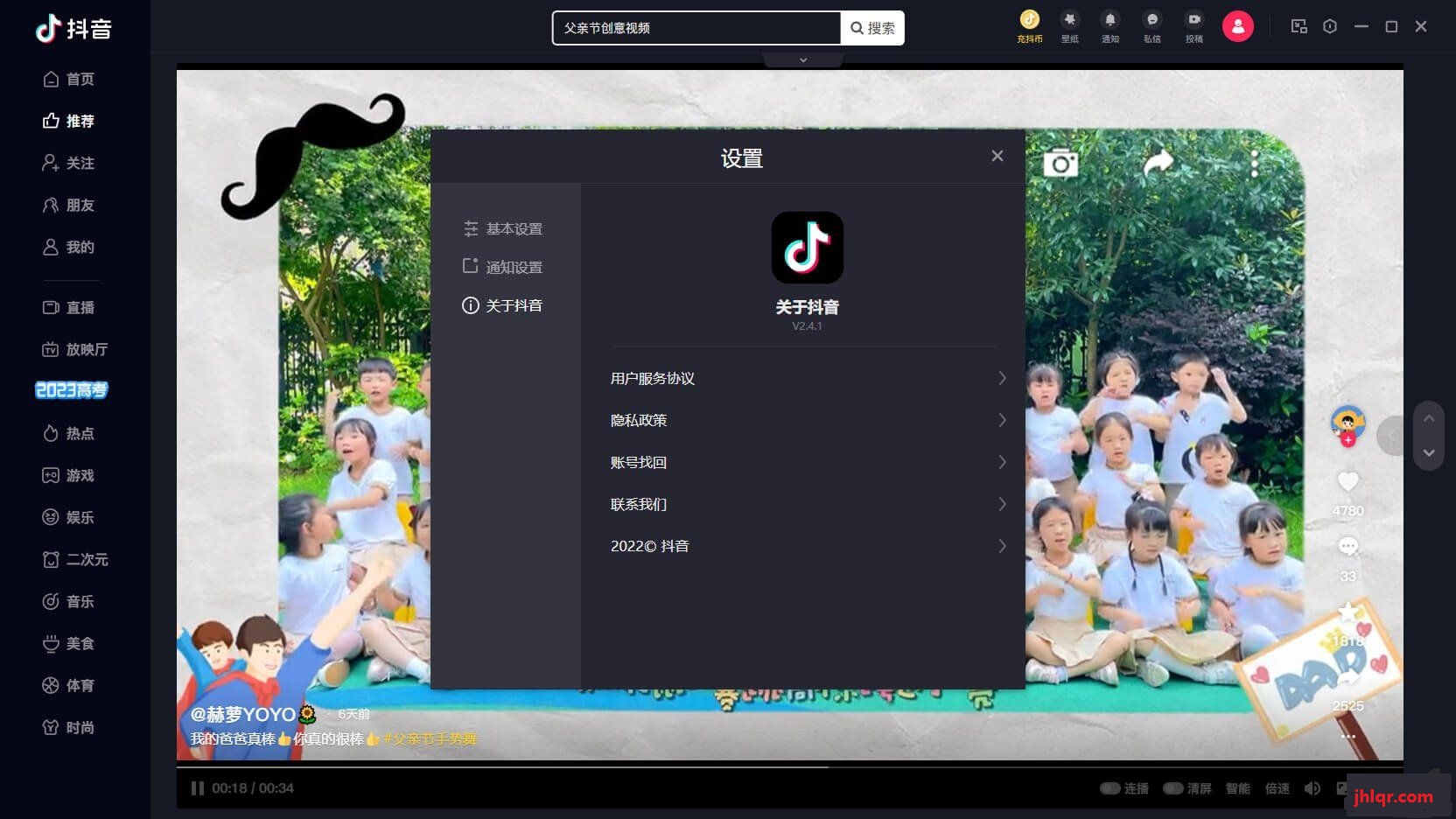
Task: Expand the 用户服务协议 row
Action: pyautogui.click(x=808, y=378)
